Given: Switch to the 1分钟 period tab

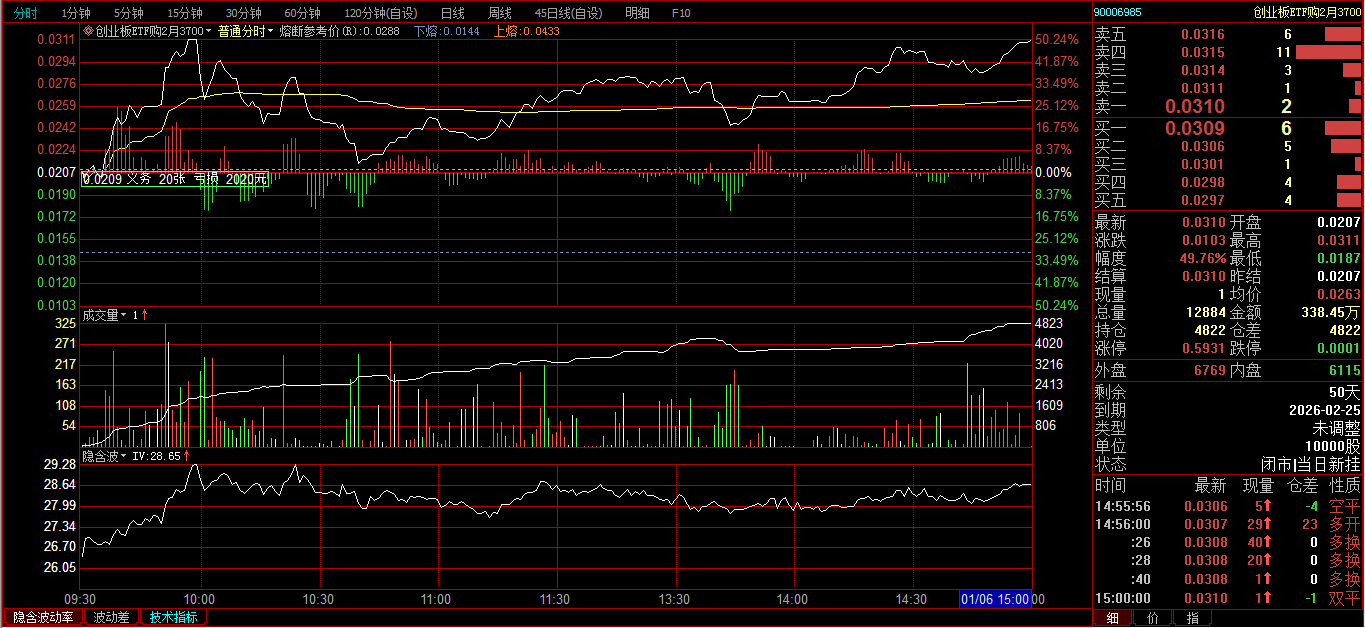Looking at the screenshot, I should 75,13.
